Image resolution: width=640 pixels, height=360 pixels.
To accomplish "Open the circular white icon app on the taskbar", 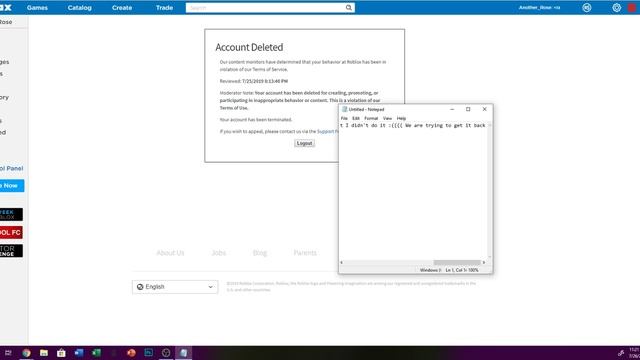I will click(166, 353).
